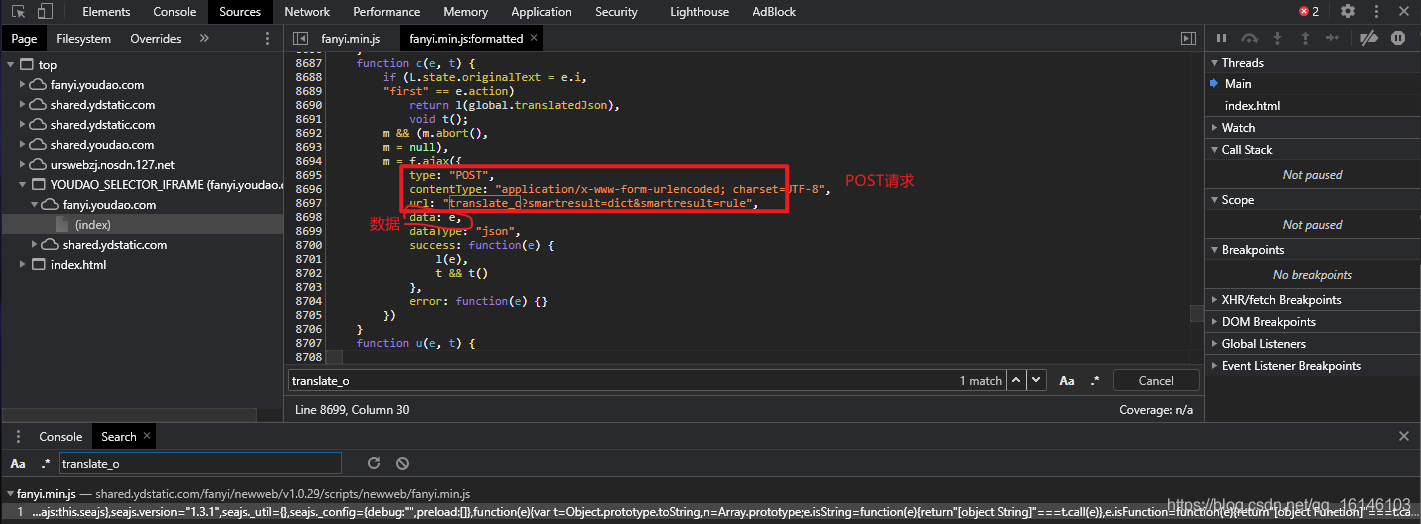Open the drawer three-dot menu
Screen dimensions: 1421x524
click(x=18, y=436)
